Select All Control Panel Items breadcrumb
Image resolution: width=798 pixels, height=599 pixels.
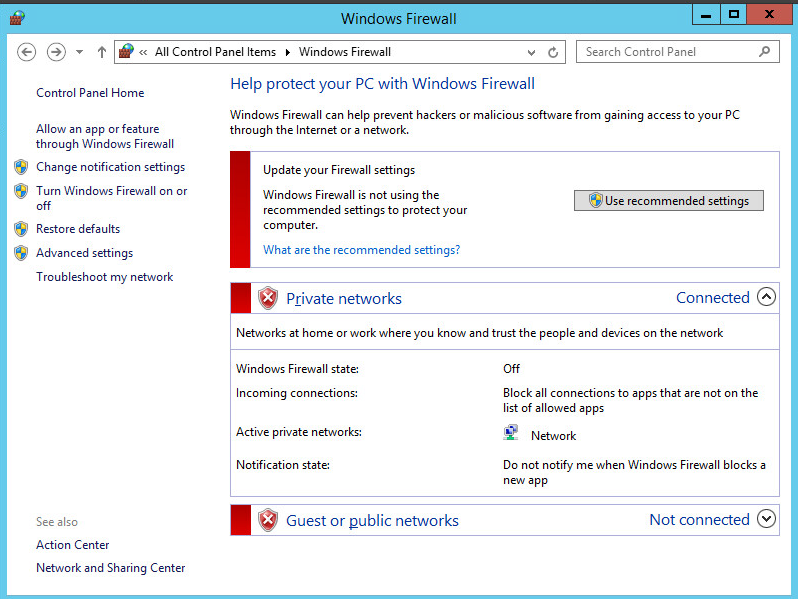[x=215, y=52]
